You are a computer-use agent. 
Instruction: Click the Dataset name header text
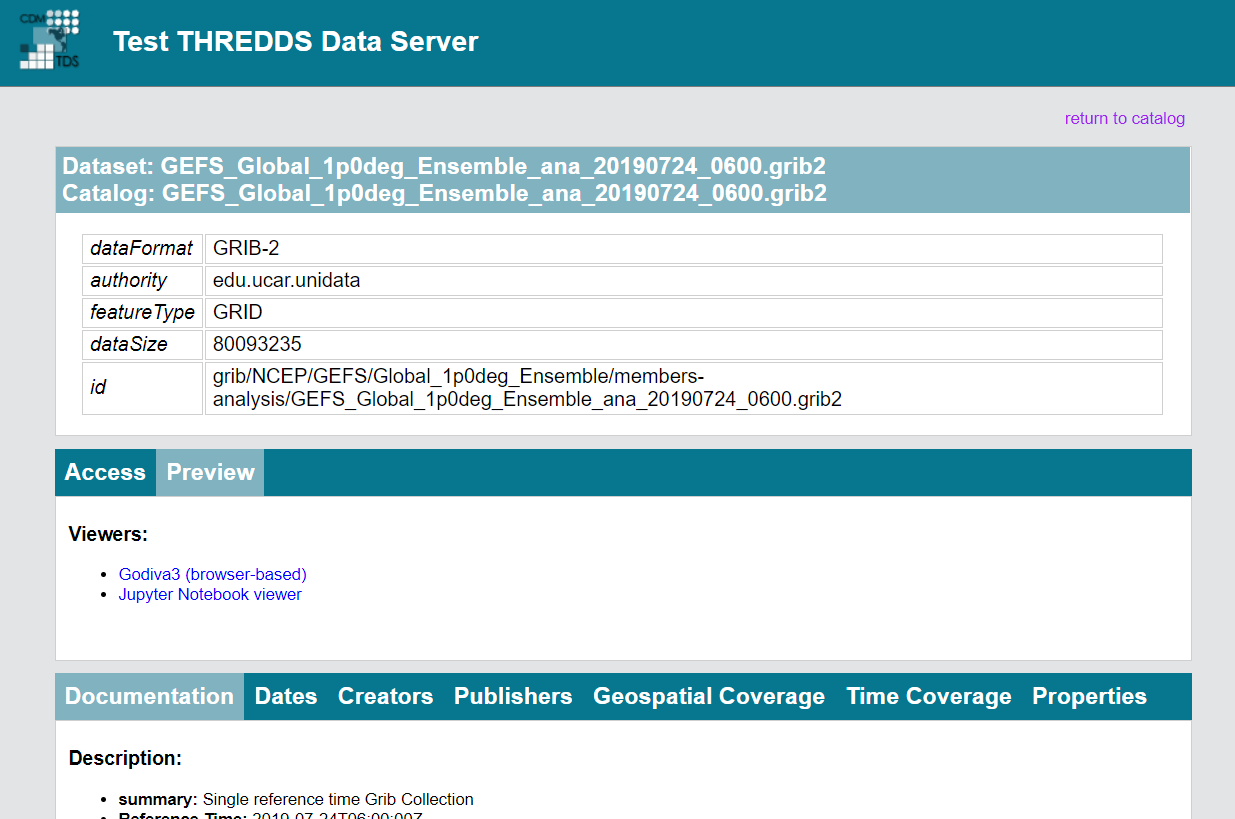pos(444,166)
